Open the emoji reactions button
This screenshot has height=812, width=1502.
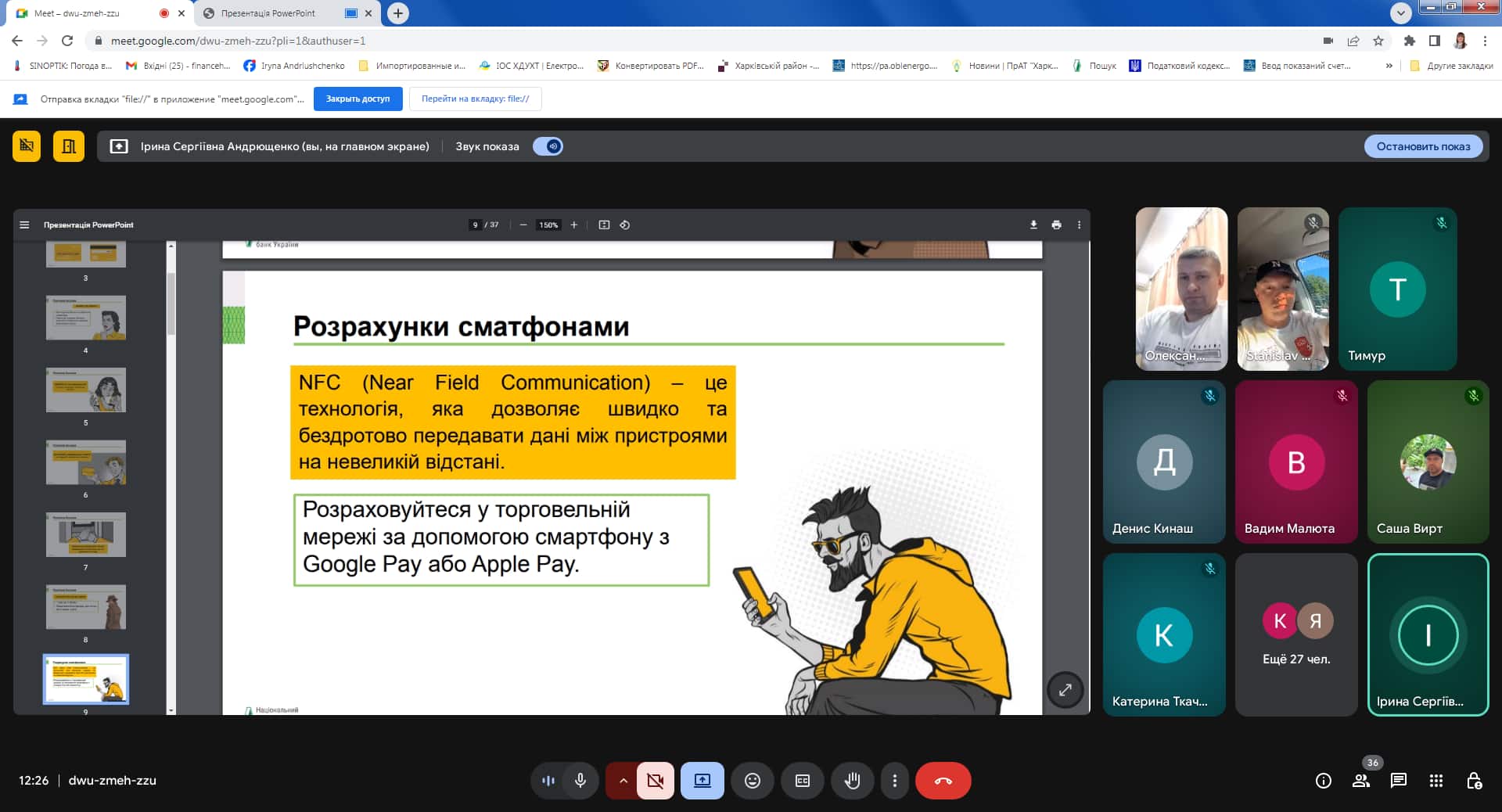click(752, 781)
